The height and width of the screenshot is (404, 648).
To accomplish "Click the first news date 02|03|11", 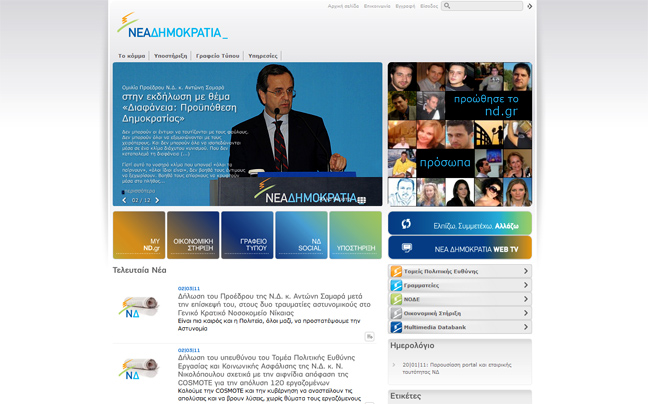I will coord(189,288).
